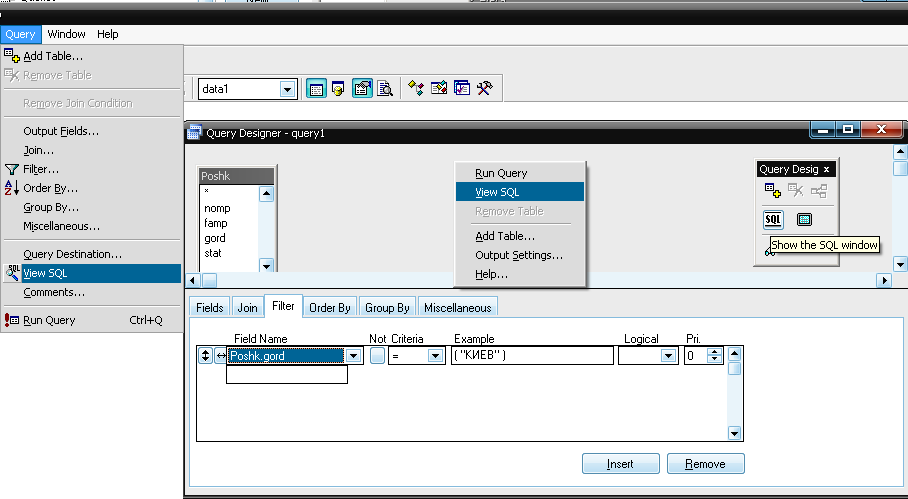Choose Add Table... in Query menu
The width and height of the screenshot is (908, 499).
[x=92, y=56]
